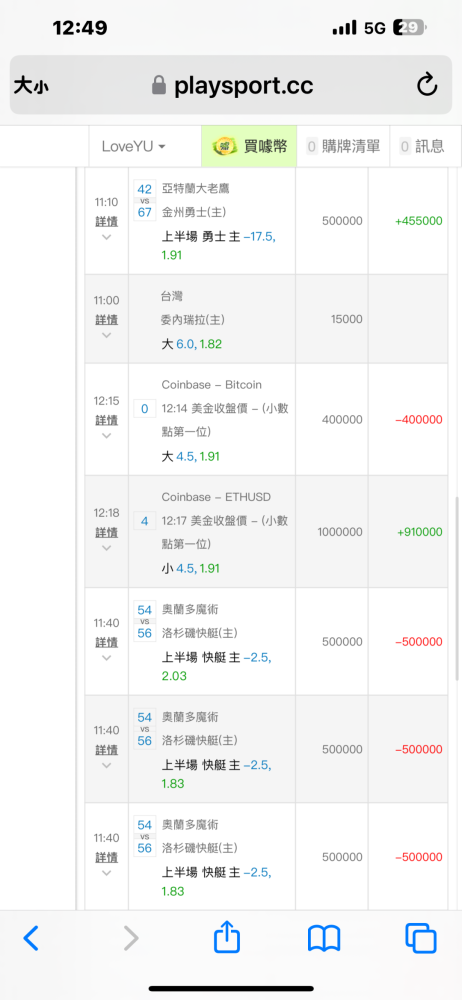Expand 詳情 for the 11:10 Hawks Warriors bet

107,222
